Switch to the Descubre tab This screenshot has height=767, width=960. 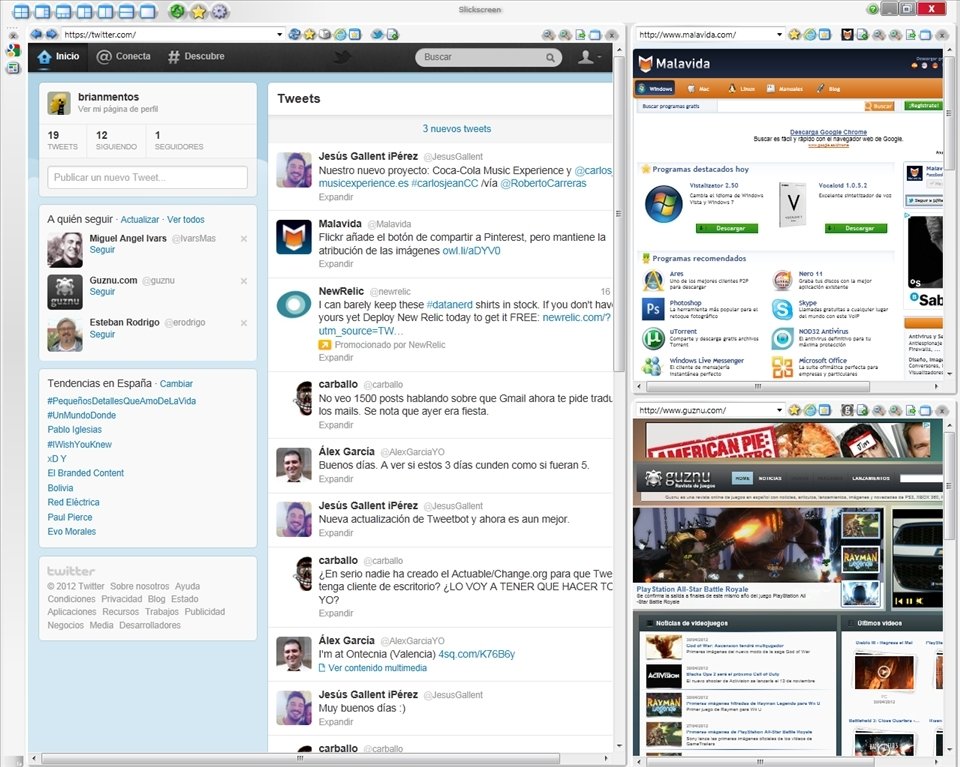[x=196, y=56]
